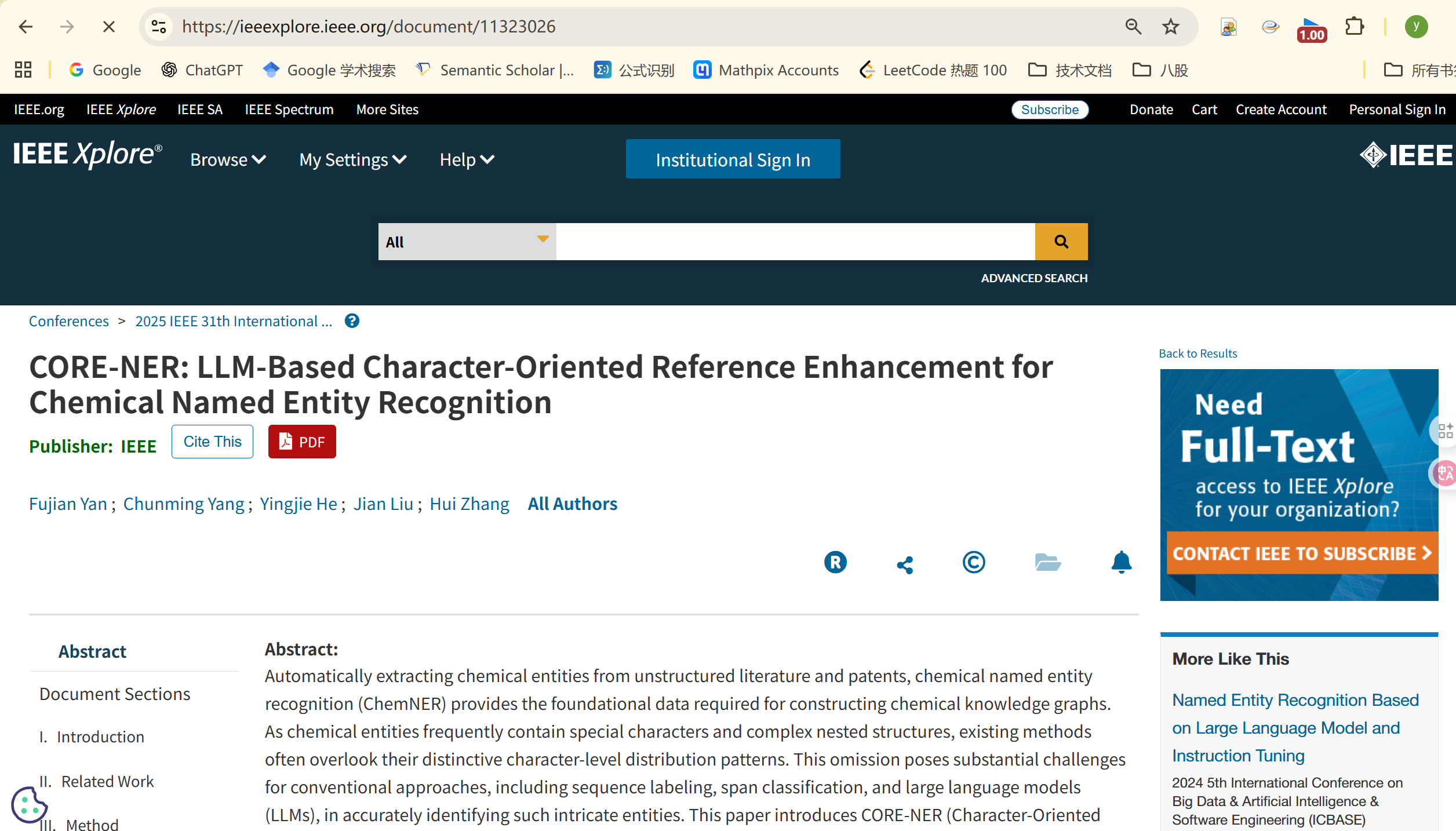This screenshot has width=1456, height=831.
Task: Expand the Help dropdown menu
Action: (x=467, y=160)
